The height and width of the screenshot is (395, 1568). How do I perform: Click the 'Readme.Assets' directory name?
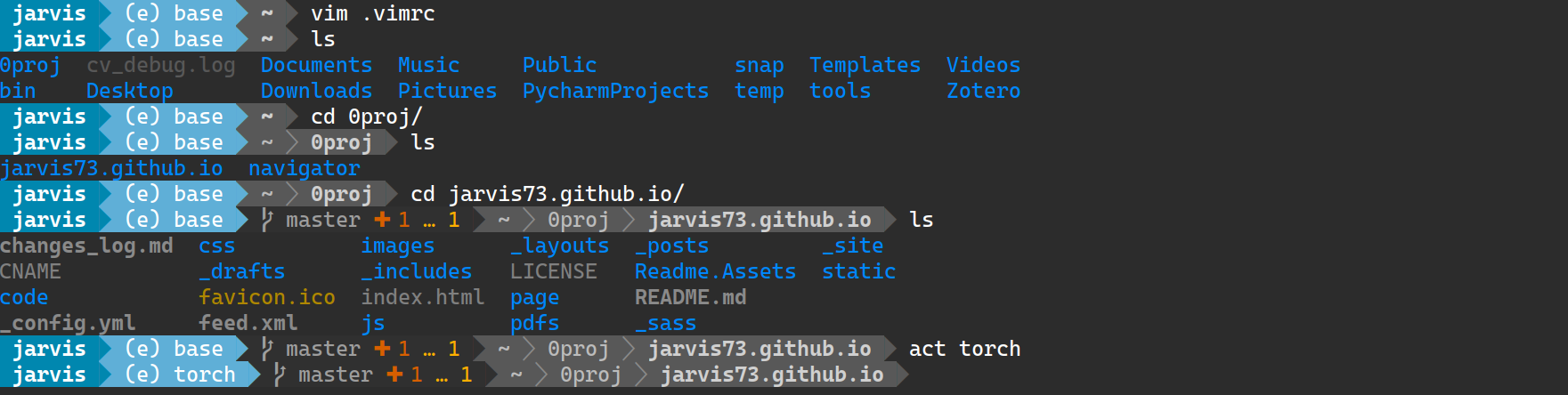pyautogui.click(x=715, y=272)
